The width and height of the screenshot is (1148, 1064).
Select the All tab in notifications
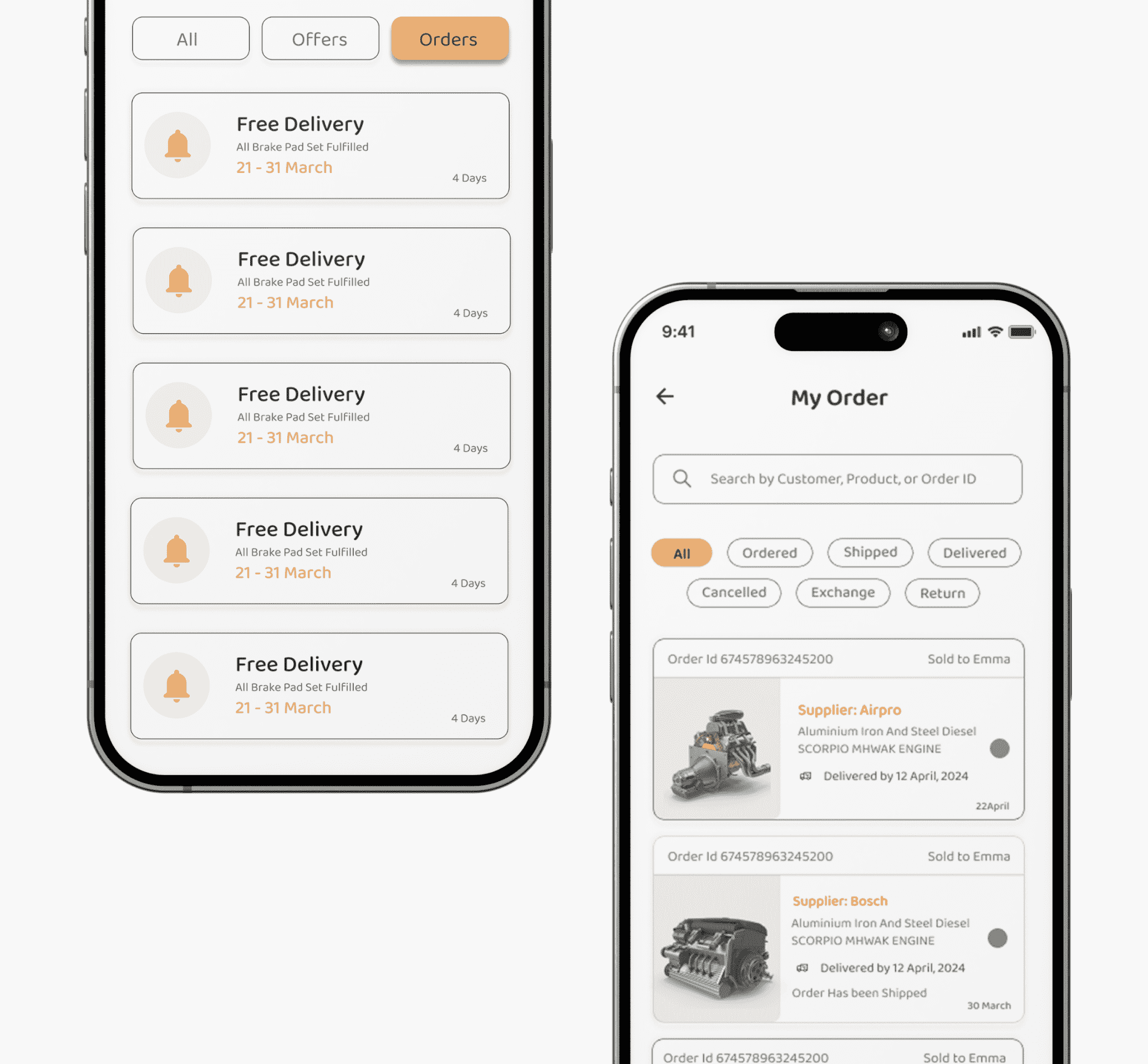click(x=188, y=38)
